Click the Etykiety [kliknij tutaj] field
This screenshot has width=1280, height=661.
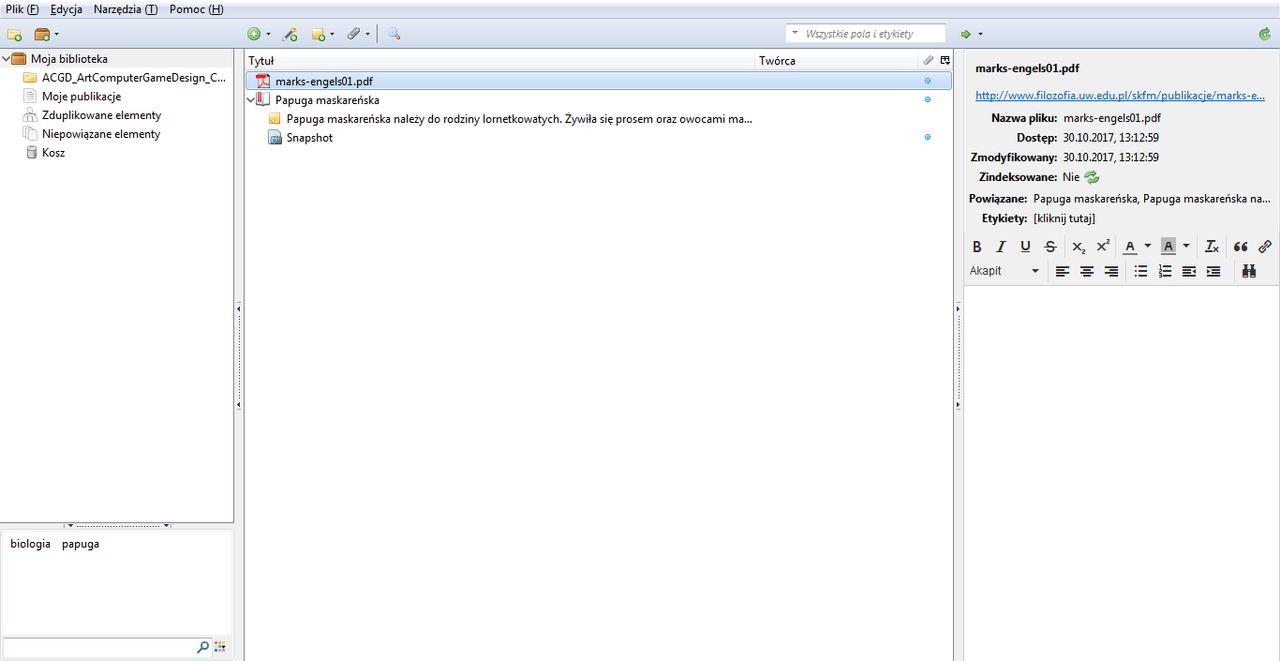[x=1064, y=218]
